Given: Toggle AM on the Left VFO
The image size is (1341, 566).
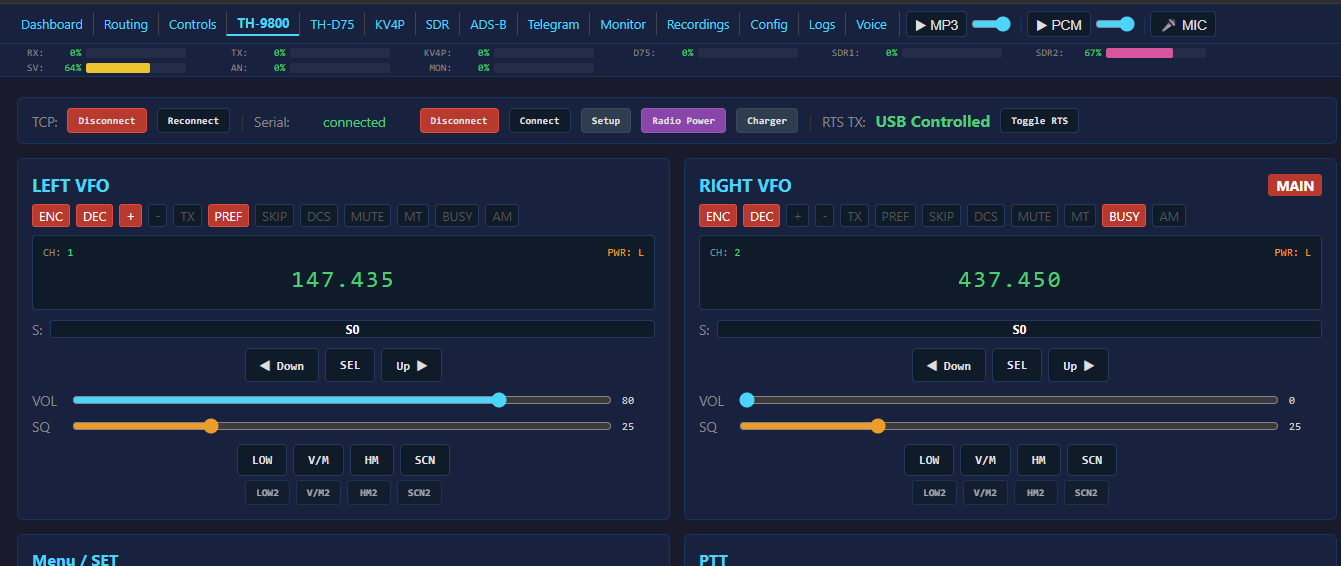Looking at the screenshot, I should [x=502, y=216].
